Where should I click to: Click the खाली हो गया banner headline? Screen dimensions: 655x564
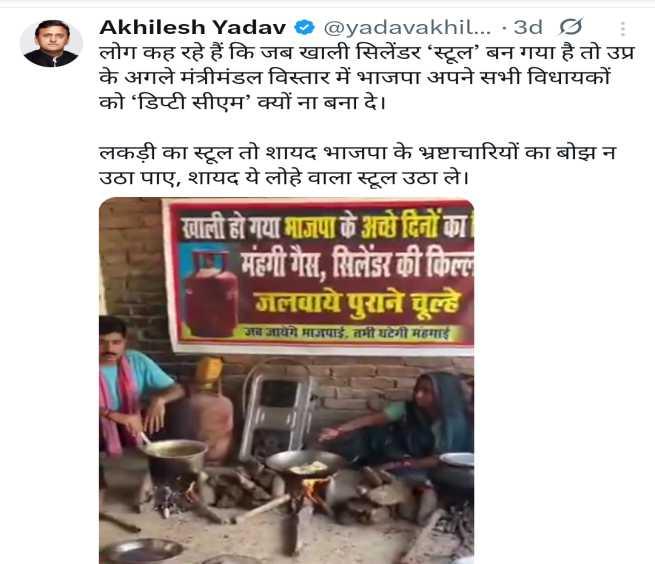point(232,228)
